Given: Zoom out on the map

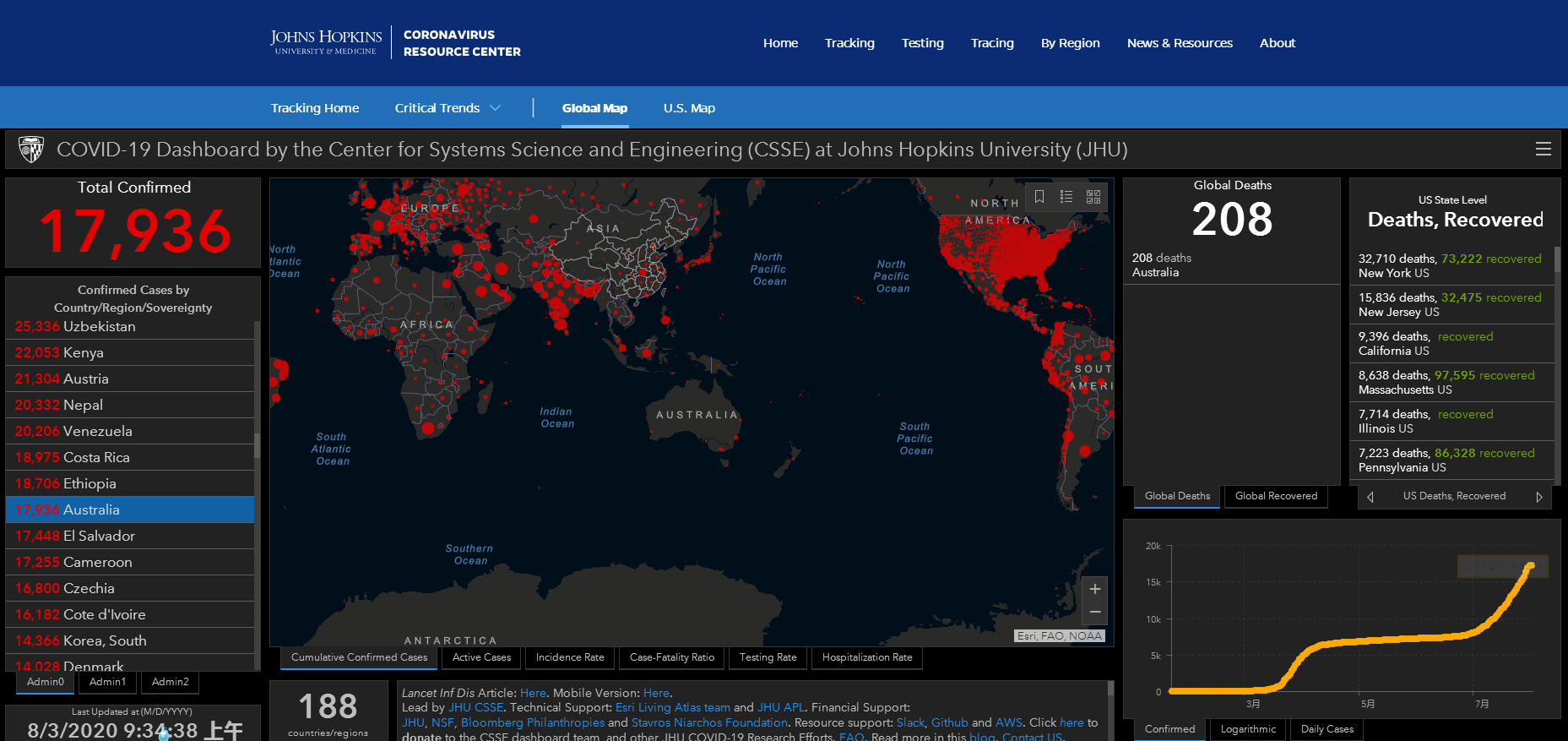Looking at the screenshot, I should point(1094,612).
